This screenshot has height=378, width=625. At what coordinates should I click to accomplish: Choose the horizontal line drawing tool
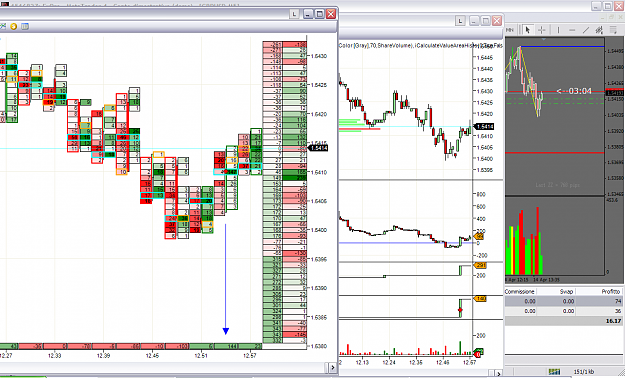coord(572,30)
